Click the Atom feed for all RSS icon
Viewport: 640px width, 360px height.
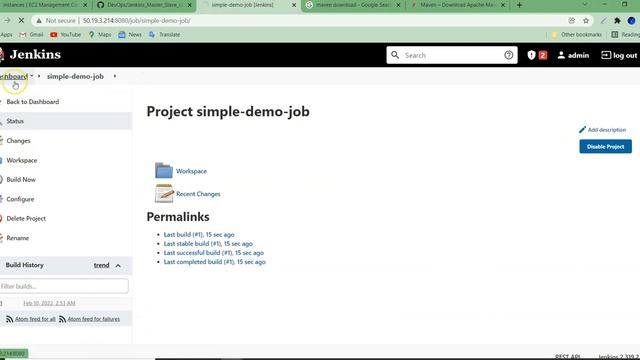click(9, 319)
